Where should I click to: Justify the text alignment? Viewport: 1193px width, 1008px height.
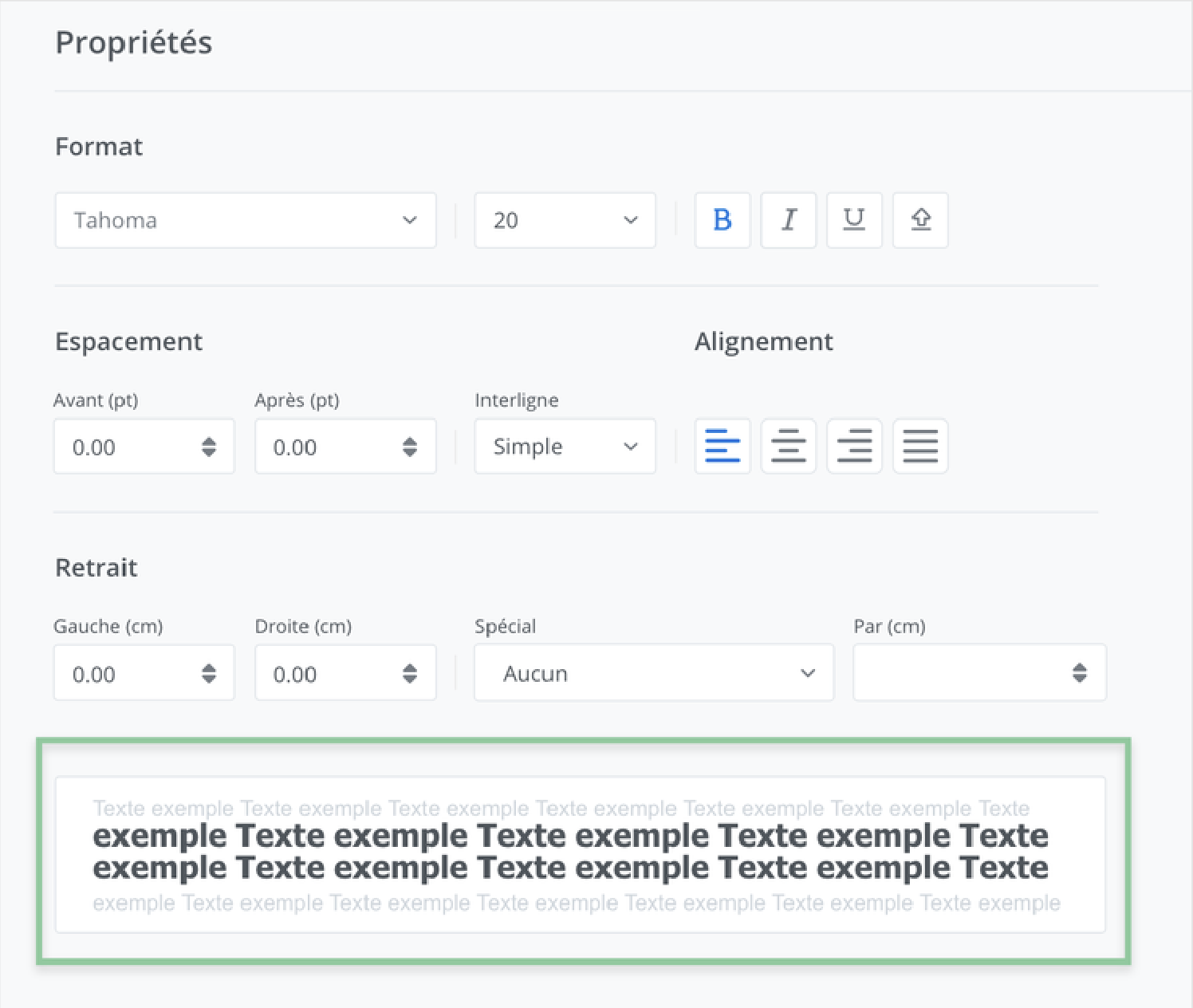coord(920,447)
